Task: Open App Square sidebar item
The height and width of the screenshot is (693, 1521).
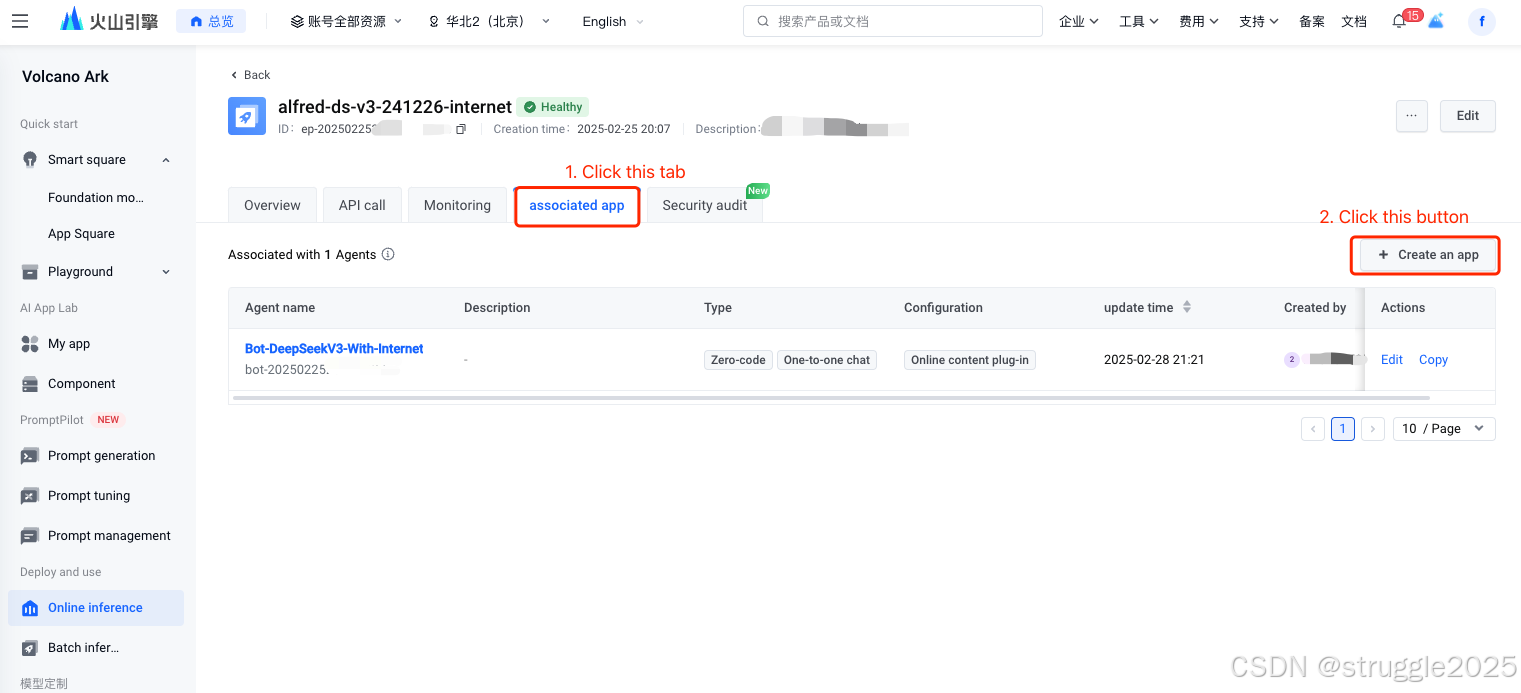Action: coord(82,234)
